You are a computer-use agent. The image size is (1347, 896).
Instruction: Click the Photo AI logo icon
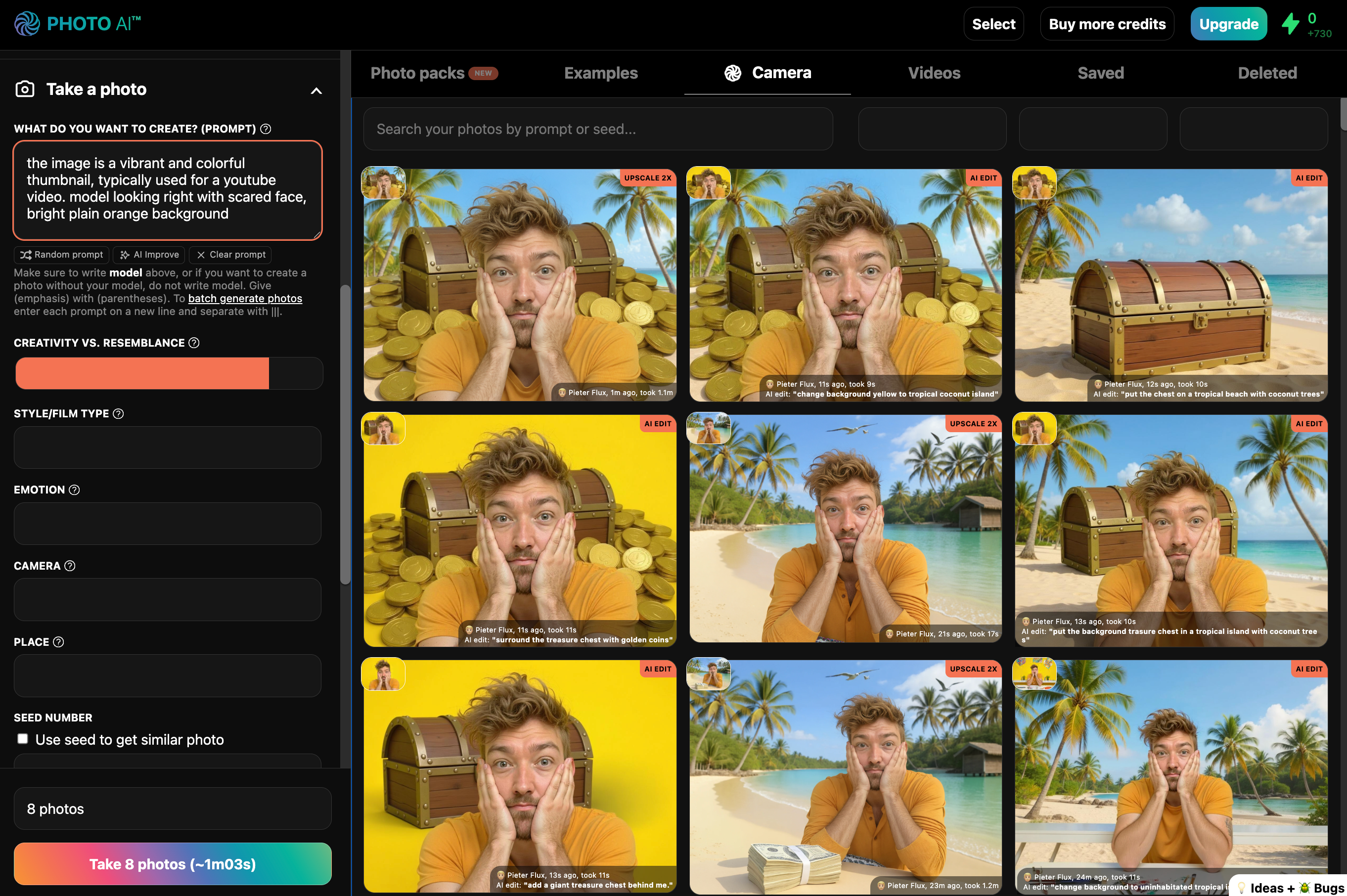27,23
